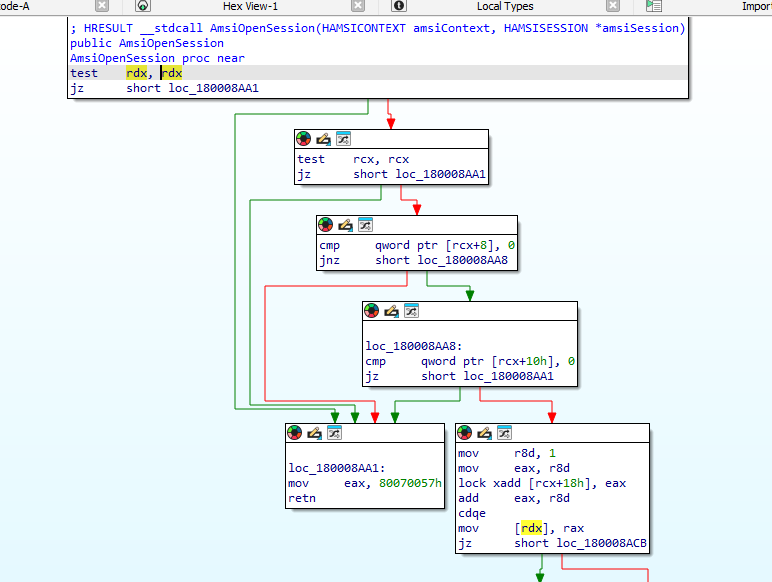Viewport: 772px width, 582px height.
Task: Click the pencil edit icon on 'test rcx, rcx' node
Action: click(323, 139)
